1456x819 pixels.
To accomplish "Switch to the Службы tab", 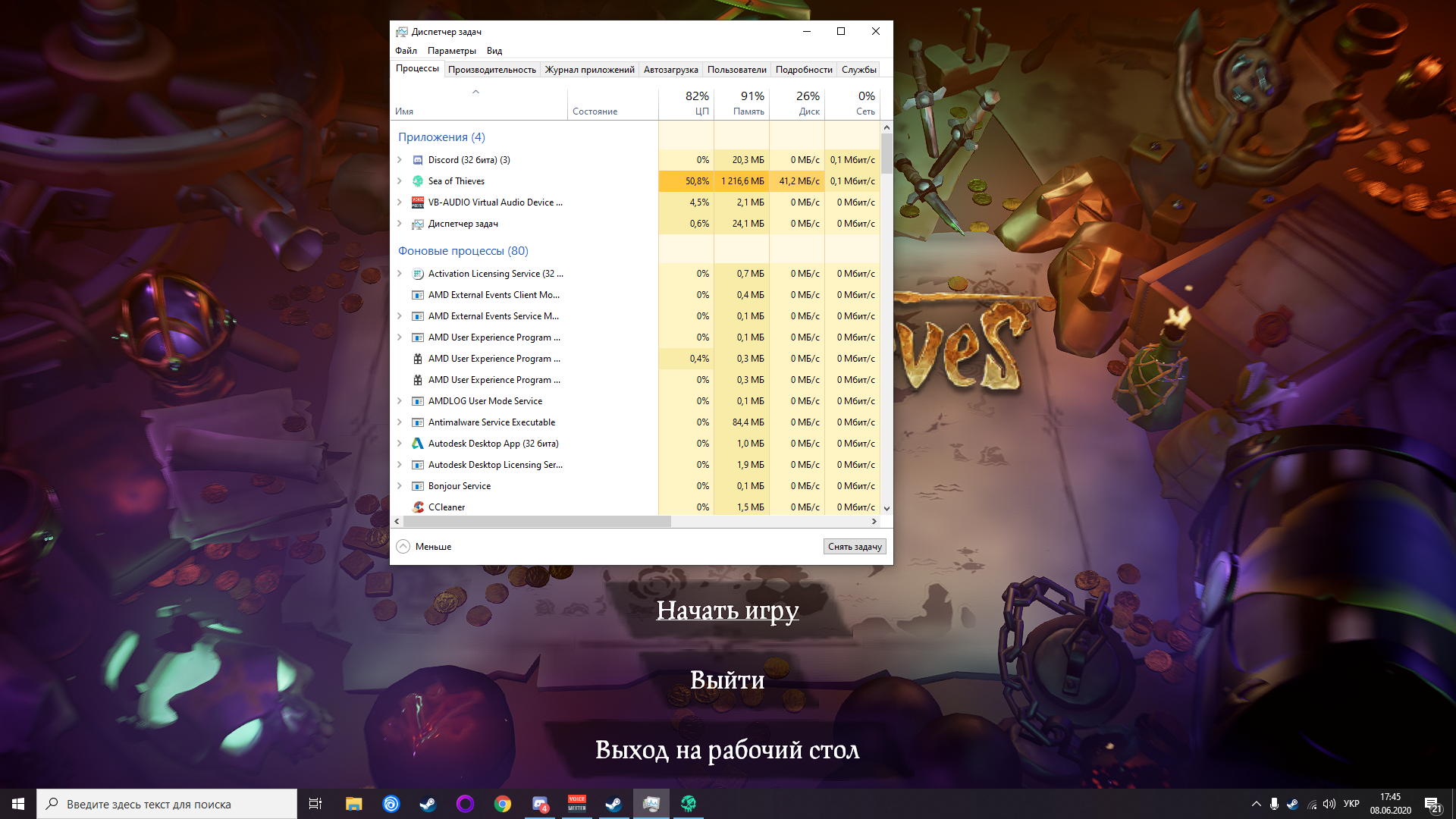I will tap(858, 70).
